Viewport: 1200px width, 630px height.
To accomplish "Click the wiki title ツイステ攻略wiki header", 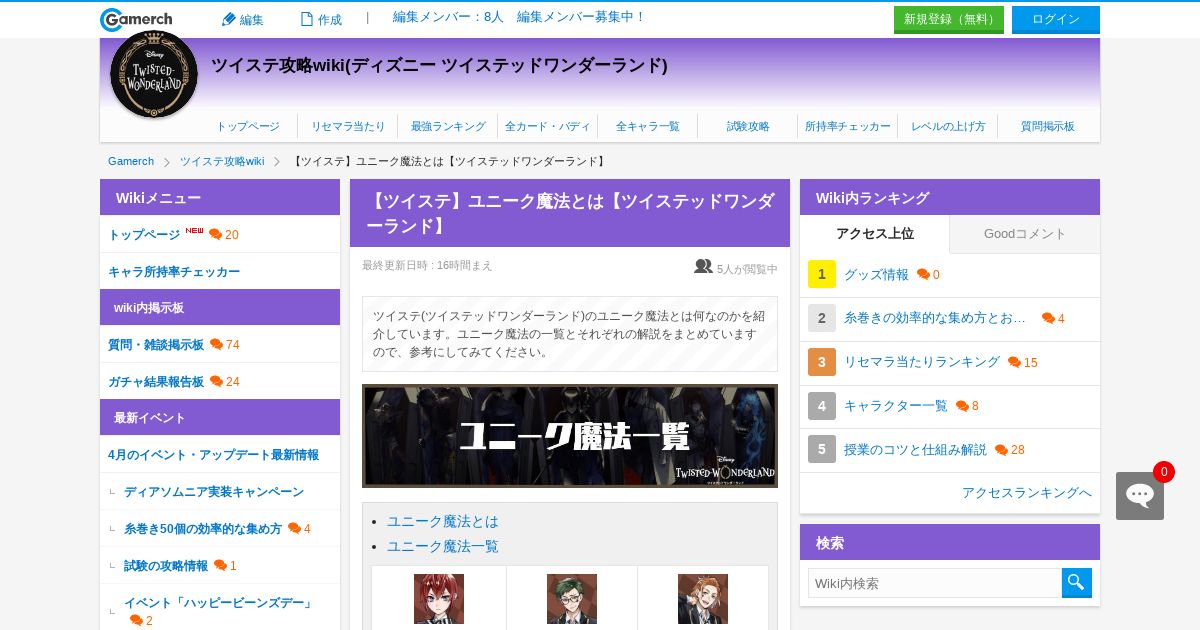I will click(439, 66).
